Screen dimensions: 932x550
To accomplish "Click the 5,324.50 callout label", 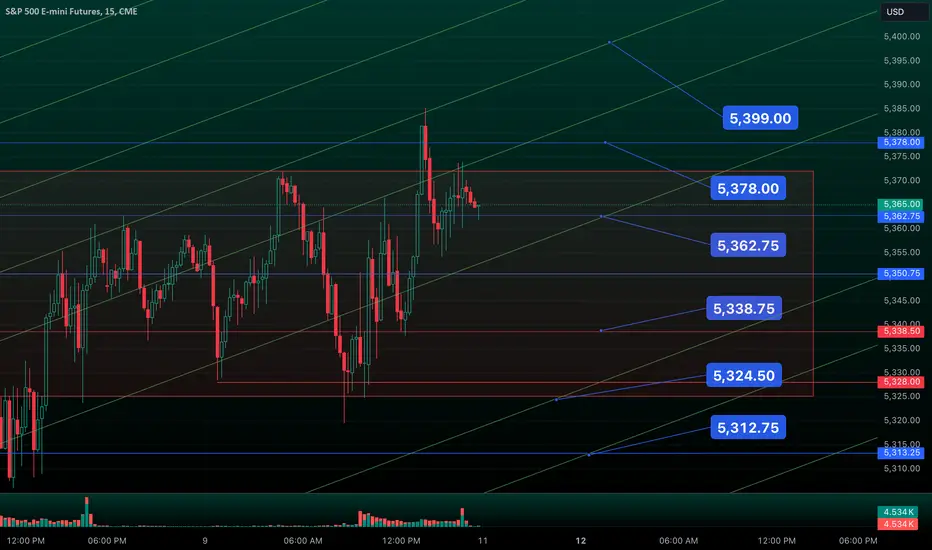I will [744, 376].
